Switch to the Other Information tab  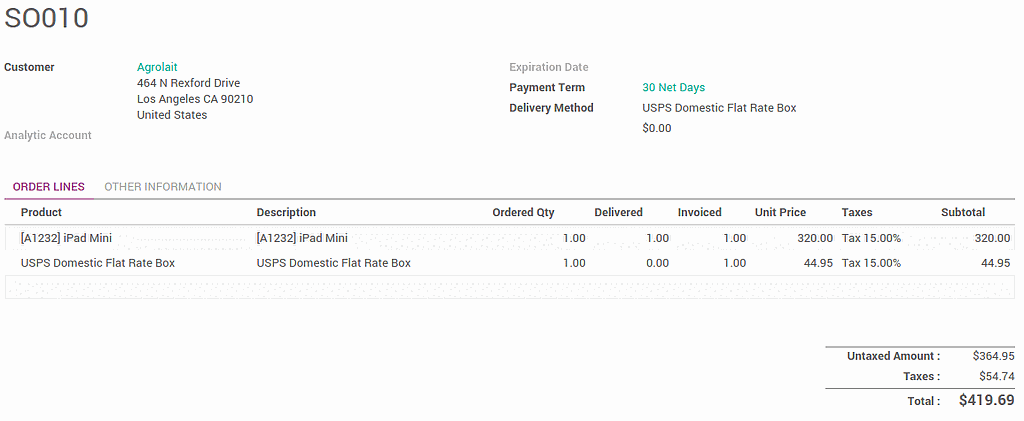pos(163,187)
